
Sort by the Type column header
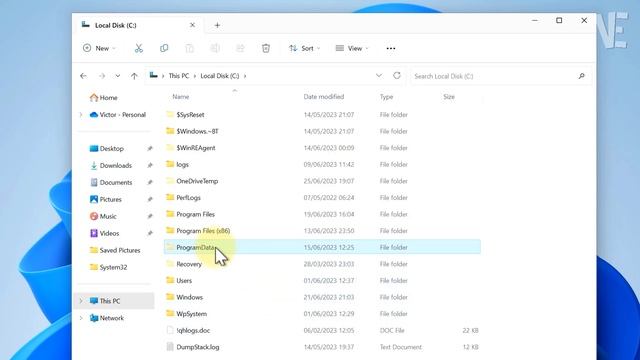pyautogui.click(x=386, y=97)
